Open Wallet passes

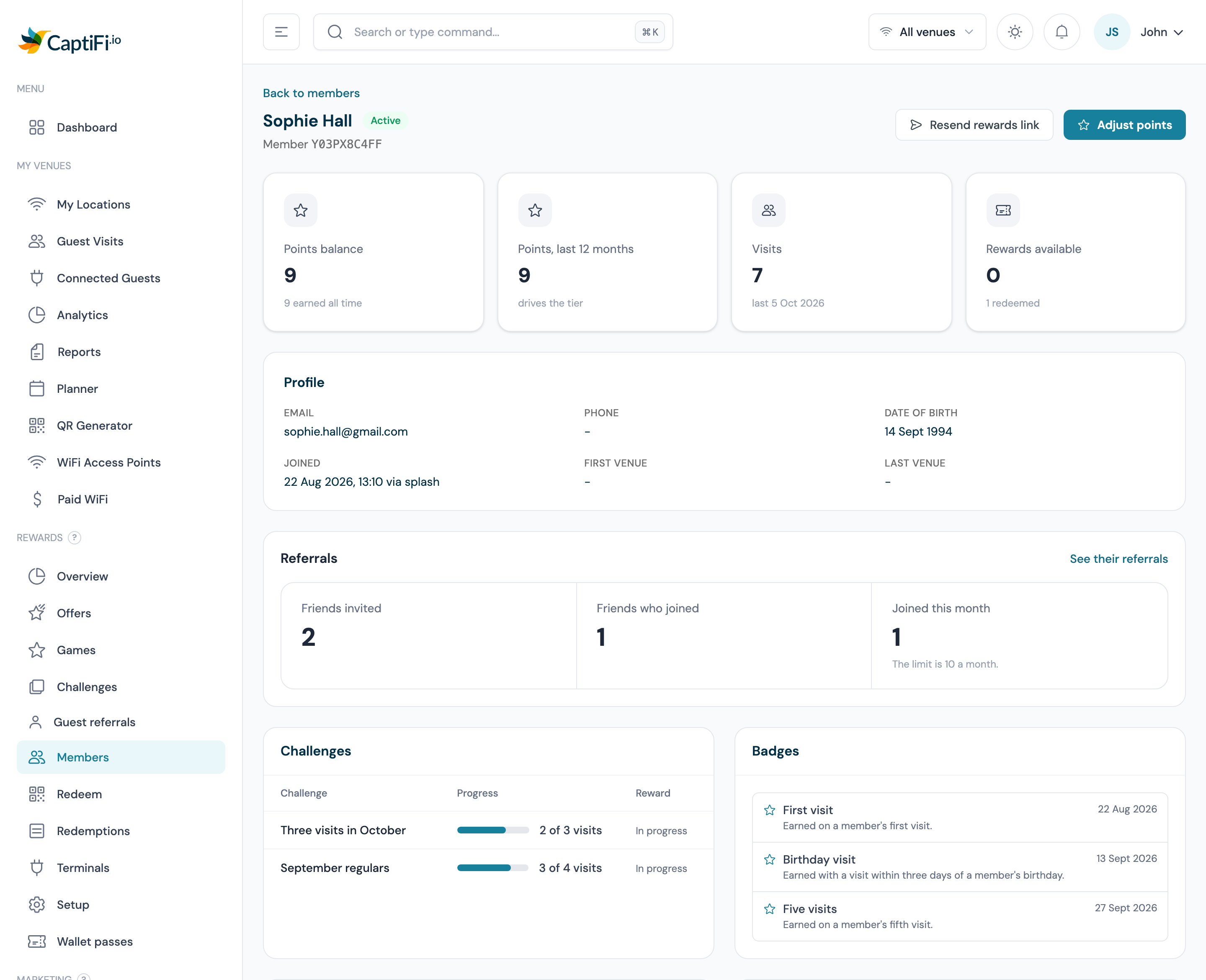[121, 941]
